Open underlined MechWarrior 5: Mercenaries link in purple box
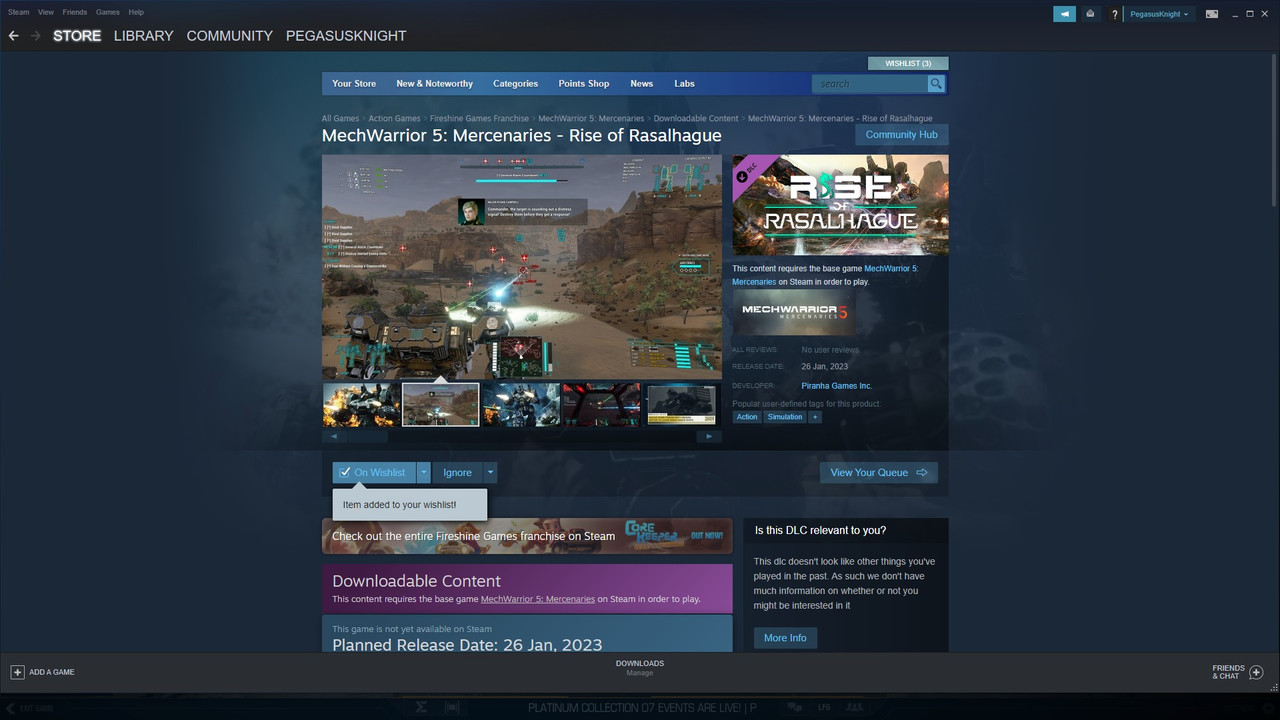This screenshot has width=1280, height=720. 538,599
